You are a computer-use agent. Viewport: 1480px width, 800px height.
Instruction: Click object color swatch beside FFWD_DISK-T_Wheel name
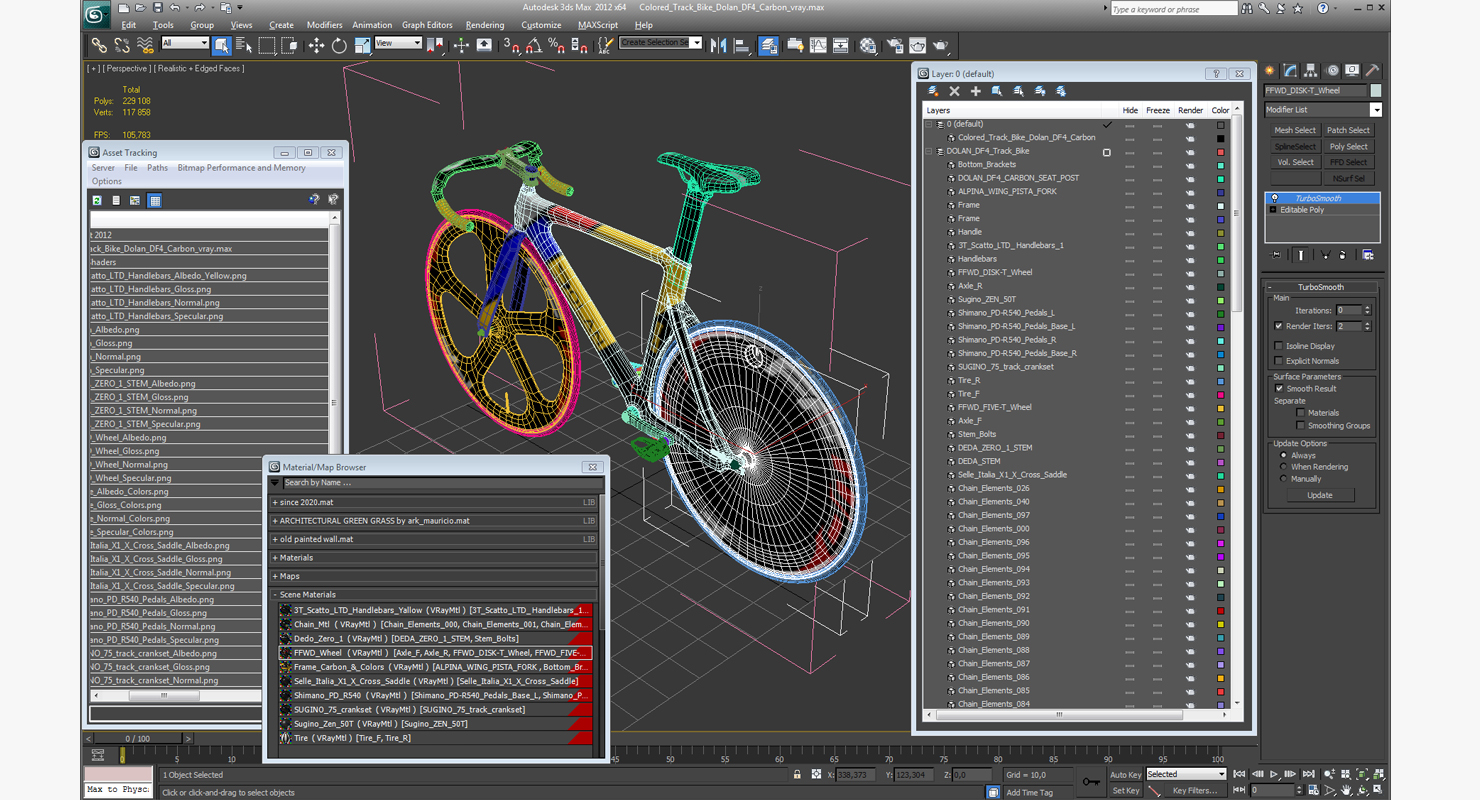pos(1376,91)
